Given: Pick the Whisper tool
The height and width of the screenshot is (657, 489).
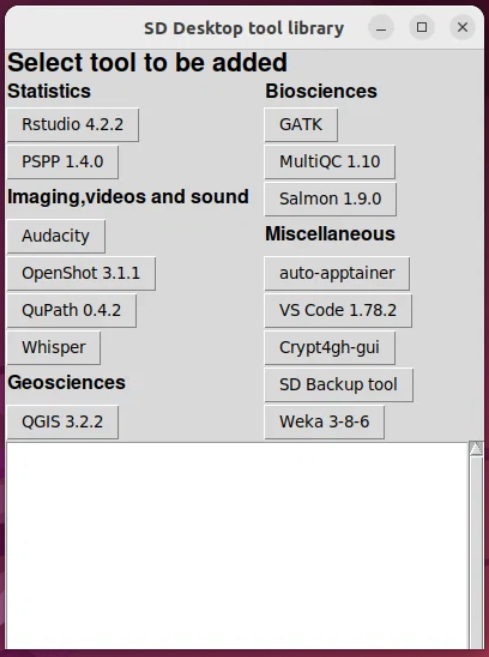Looking at the screenshot, I should [x=54, y=347].
